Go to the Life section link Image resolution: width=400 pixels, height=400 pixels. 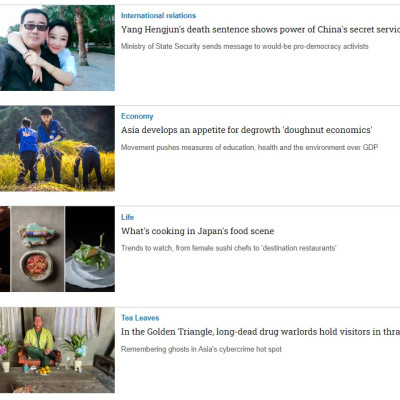127,217
